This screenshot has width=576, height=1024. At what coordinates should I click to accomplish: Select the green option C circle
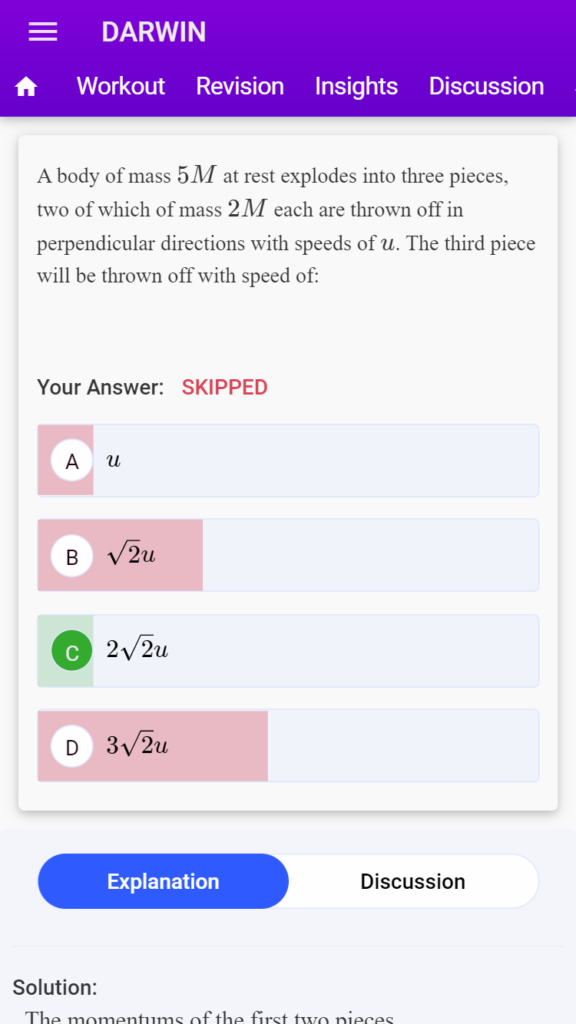72,651
